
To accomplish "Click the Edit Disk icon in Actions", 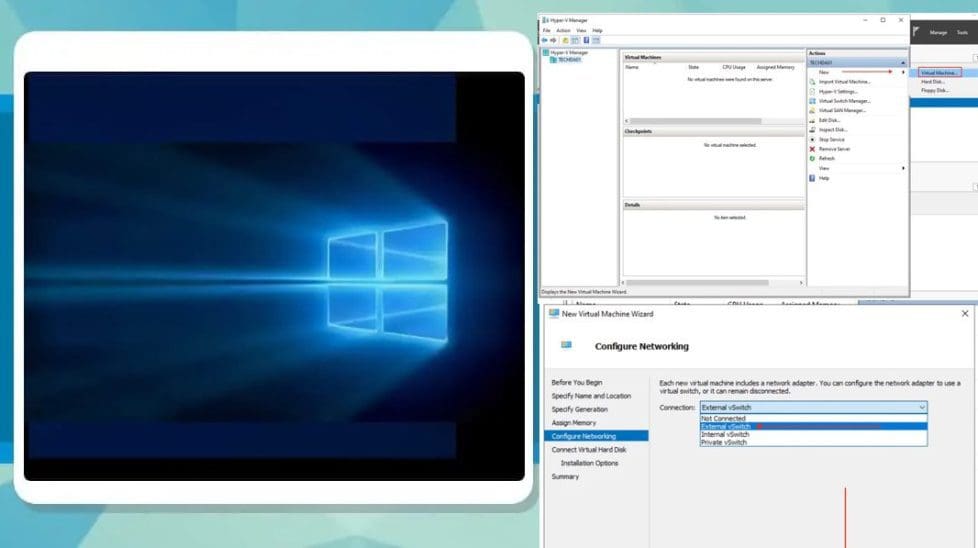I will 812,120.
